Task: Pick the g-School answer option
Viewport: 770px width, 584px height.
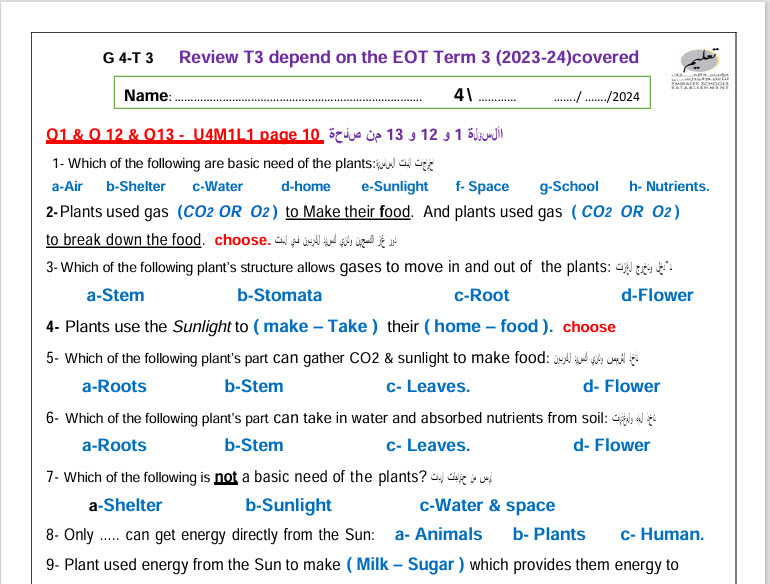Action: tap(569, 186)
